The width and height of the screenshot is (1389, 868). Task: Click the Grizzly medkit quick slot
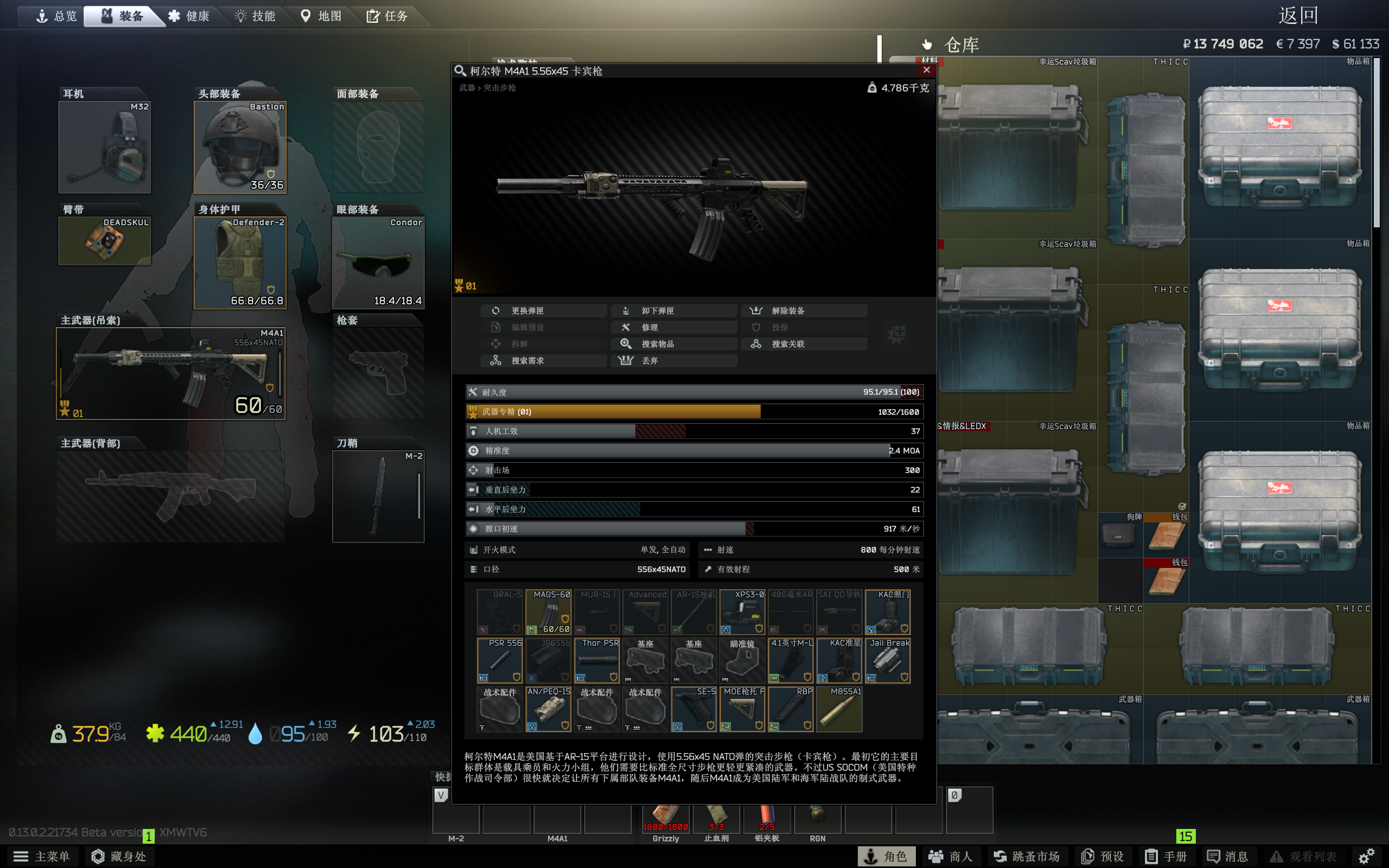pyautogui.click(x=665, y=819)
